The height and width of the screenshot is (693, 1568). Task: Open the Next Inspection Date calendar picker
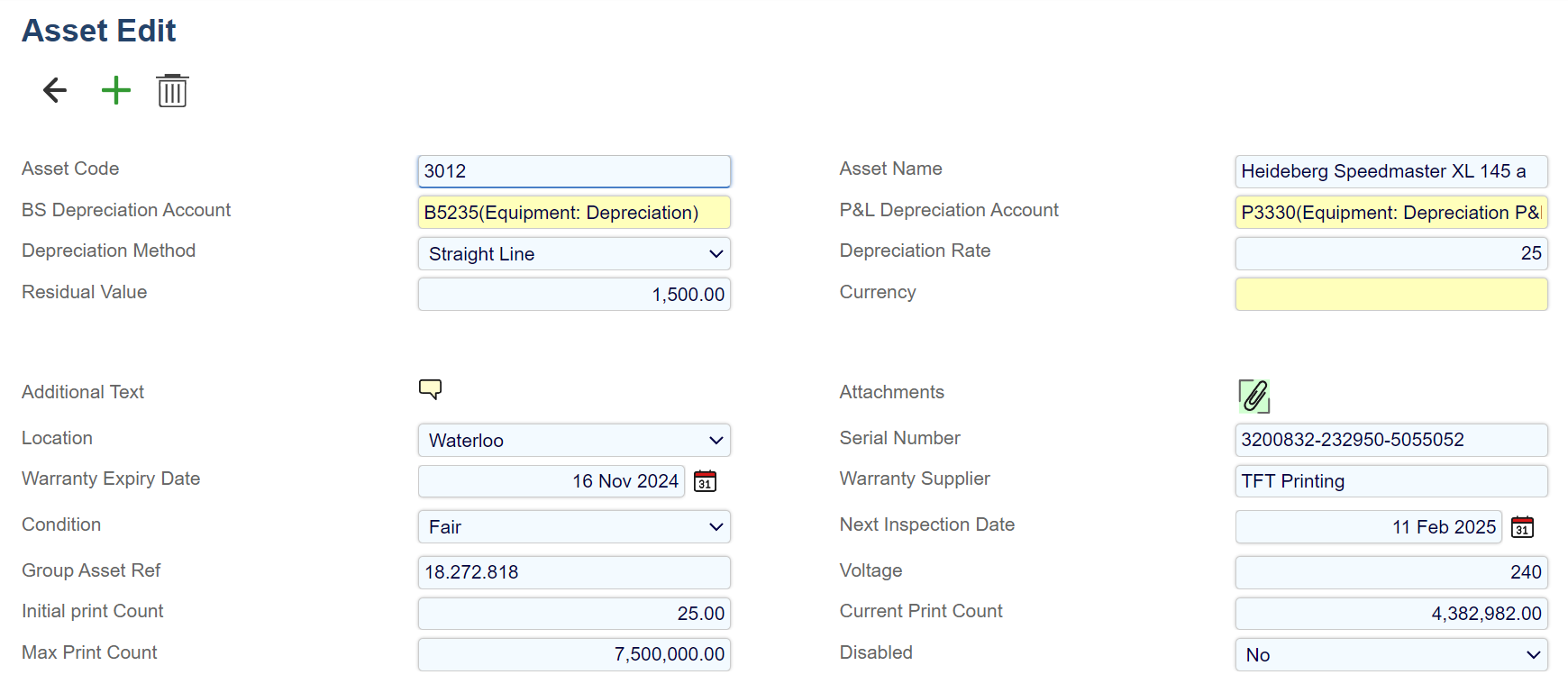pos(1522,527)
